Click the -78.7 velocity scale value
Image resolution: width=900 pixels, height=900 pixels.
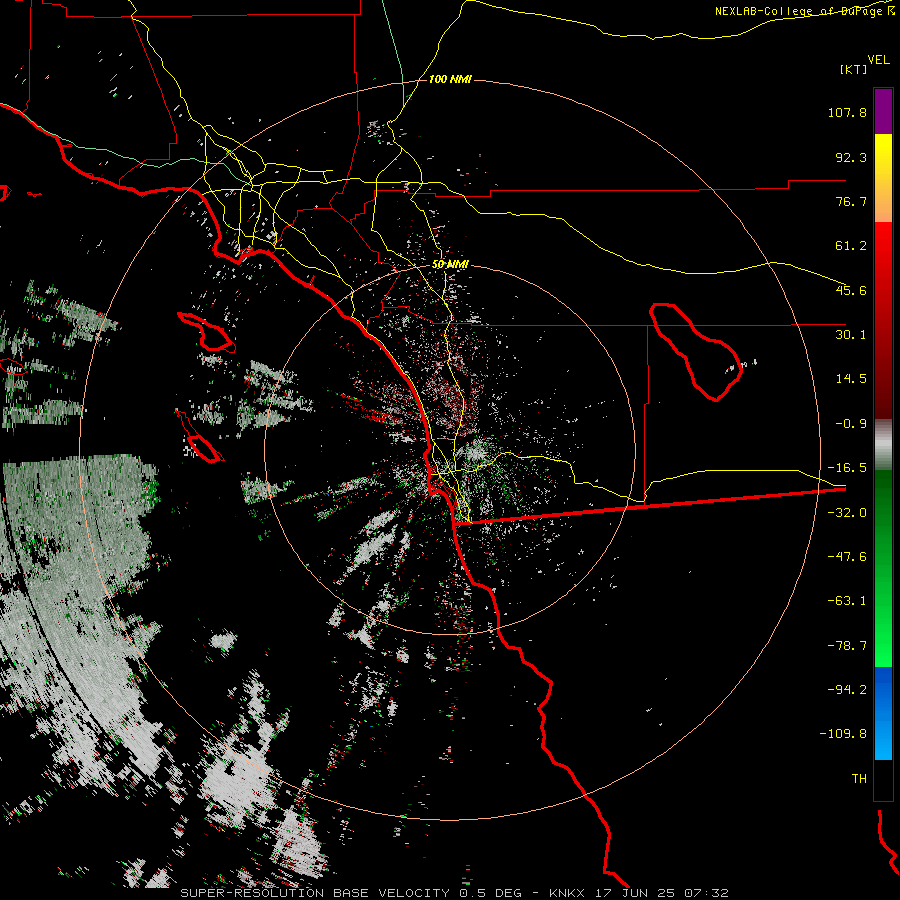pos(847,646)
